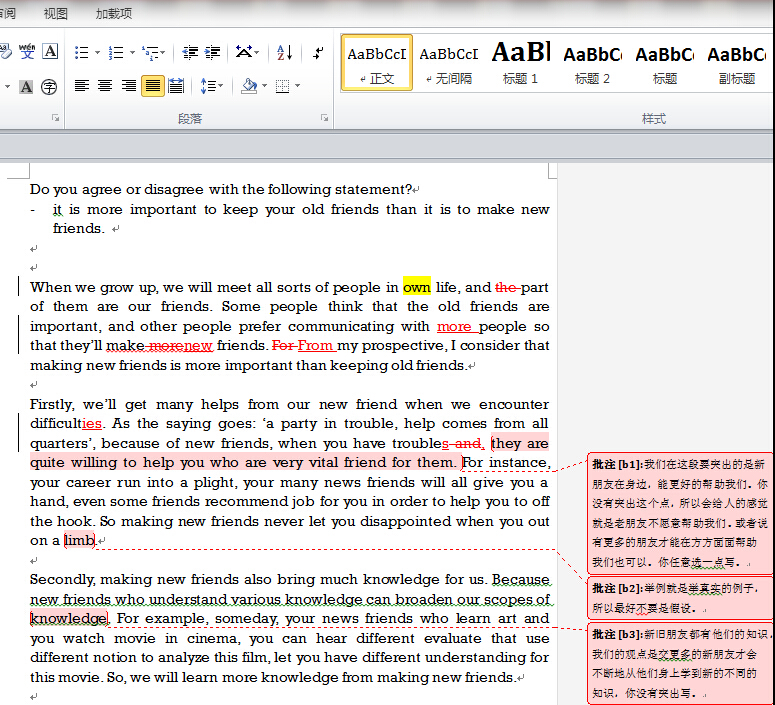This screenshot has width=775, height=705.
Task: Apply the 标题 style
Action: pyautogui.click(x=664, y=63)
